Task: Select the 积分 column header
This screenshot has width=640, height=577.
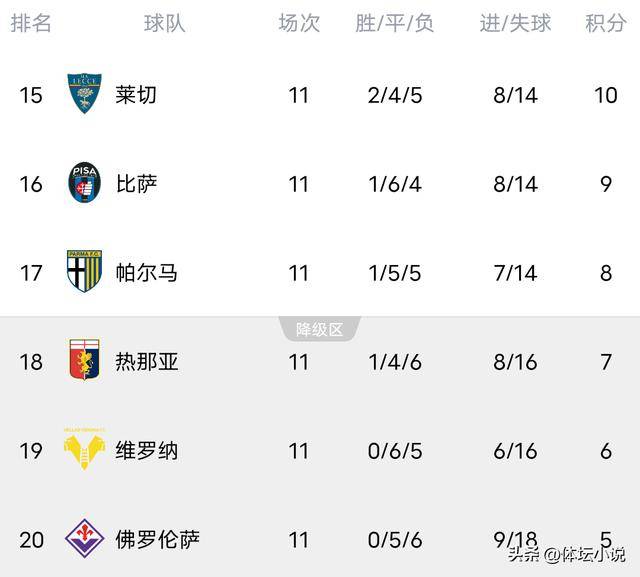Action: pos(605,23)
